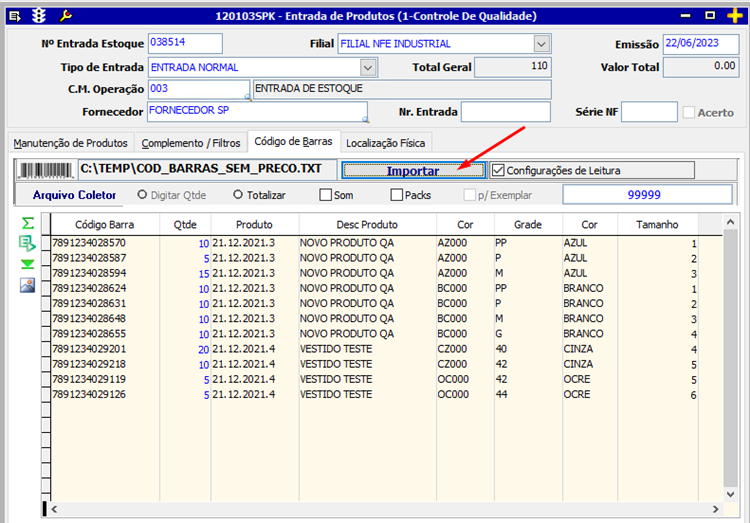
Task: Click the green sigma totals icon
Action: 27,222
